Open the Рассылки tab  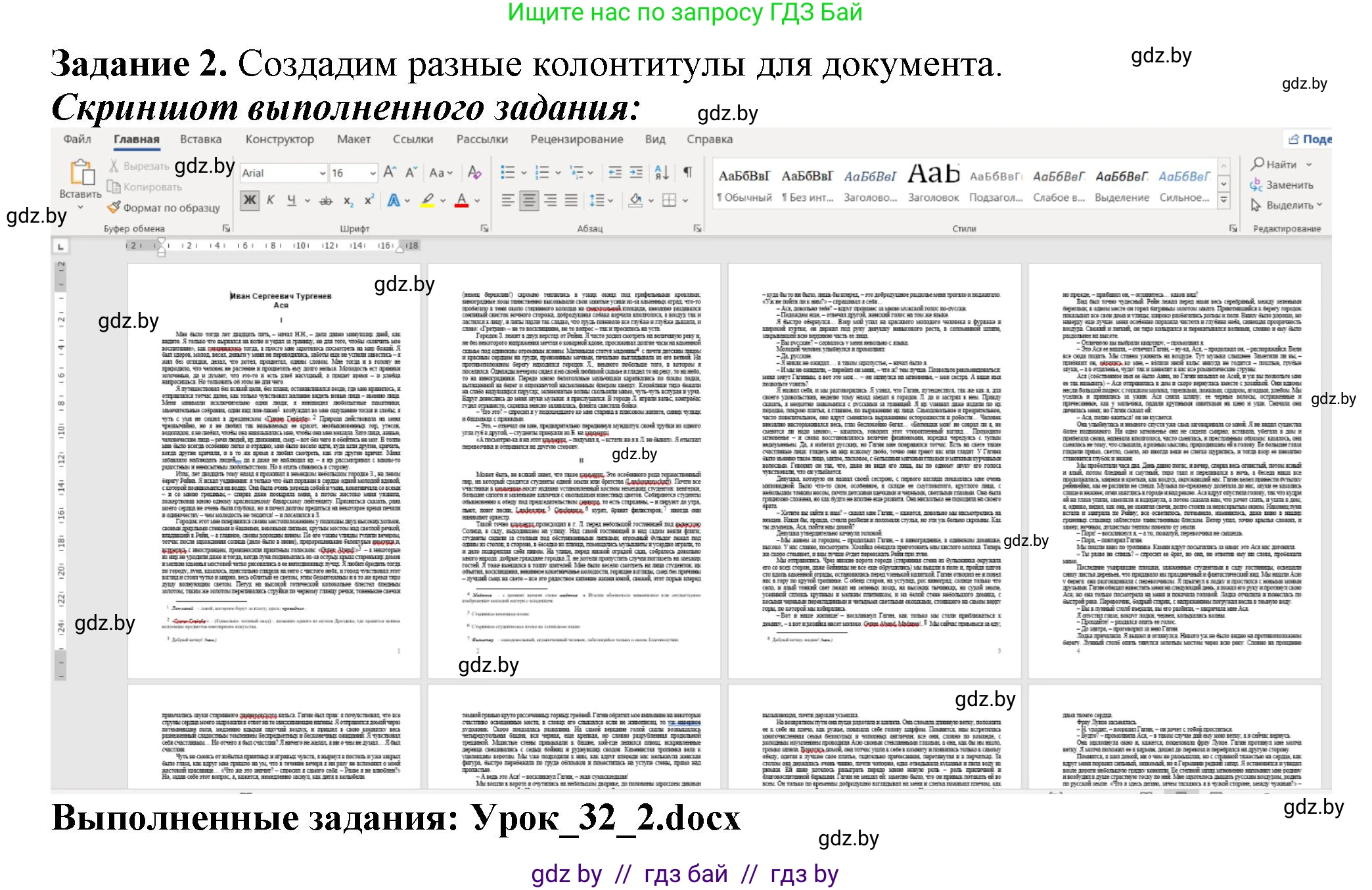pos(482,139)
